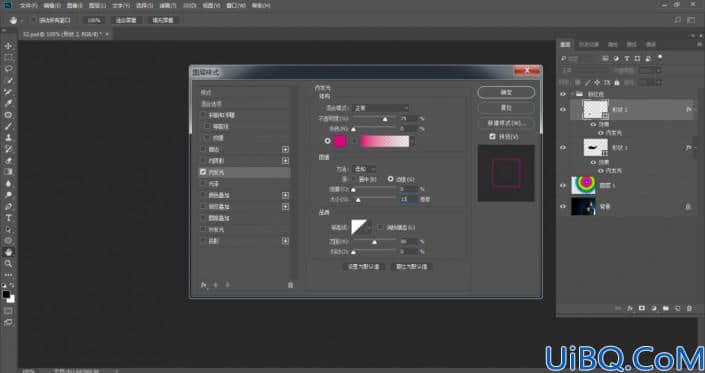Click the New Style button
Screen dimensions: 705x373
point(506,123)
